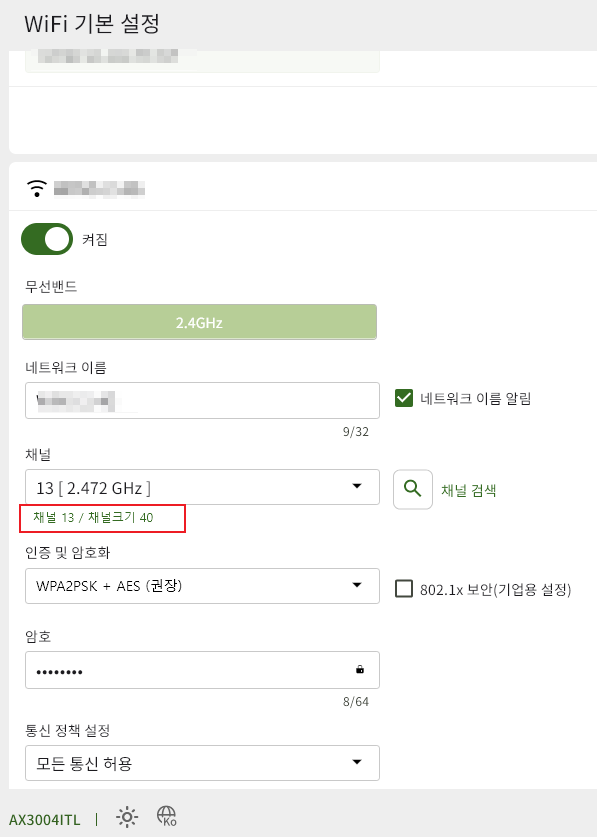Click the lock icon in password field

click(360, 669)
